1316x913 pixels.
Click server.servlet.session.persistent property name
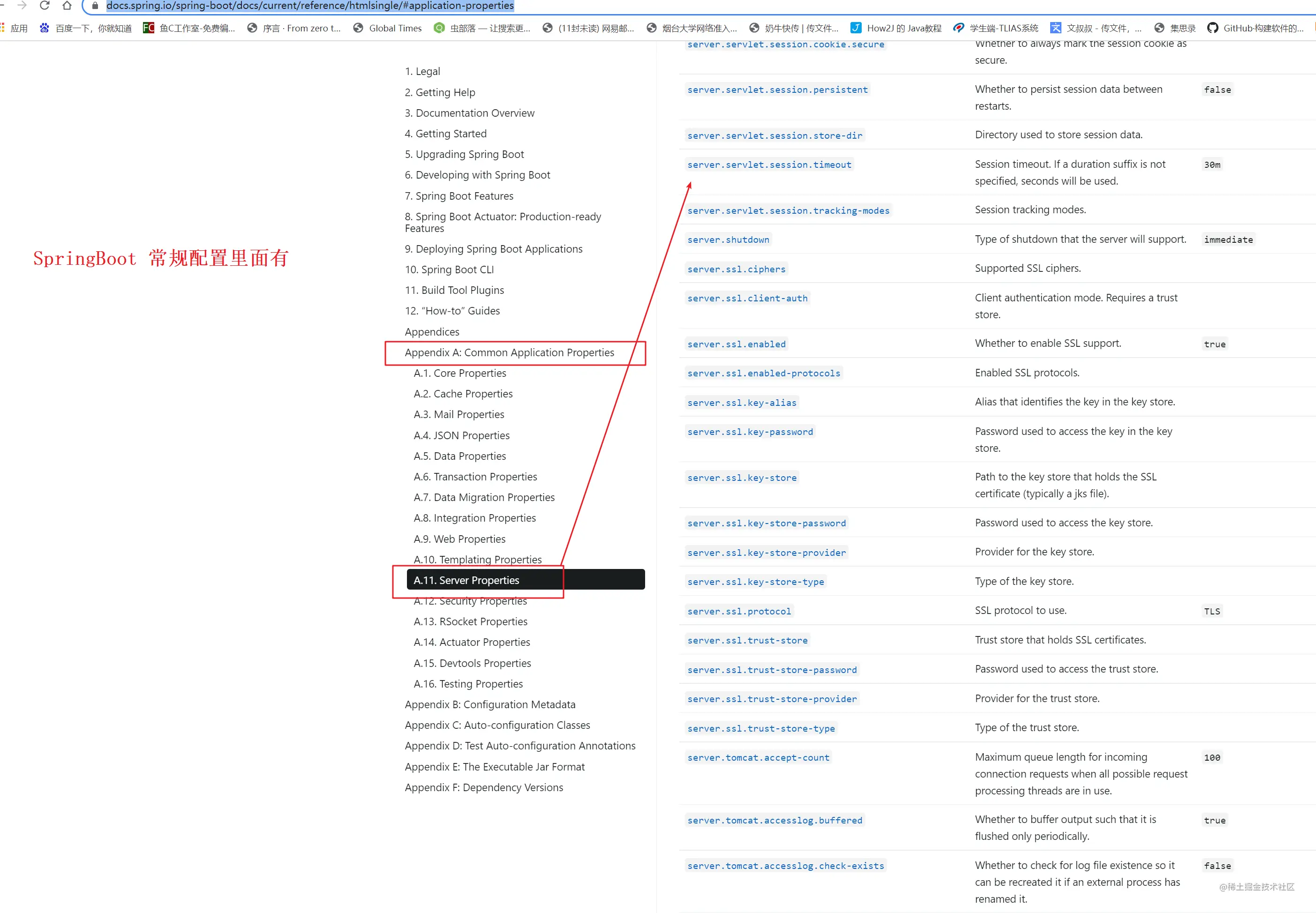(778, 90)
